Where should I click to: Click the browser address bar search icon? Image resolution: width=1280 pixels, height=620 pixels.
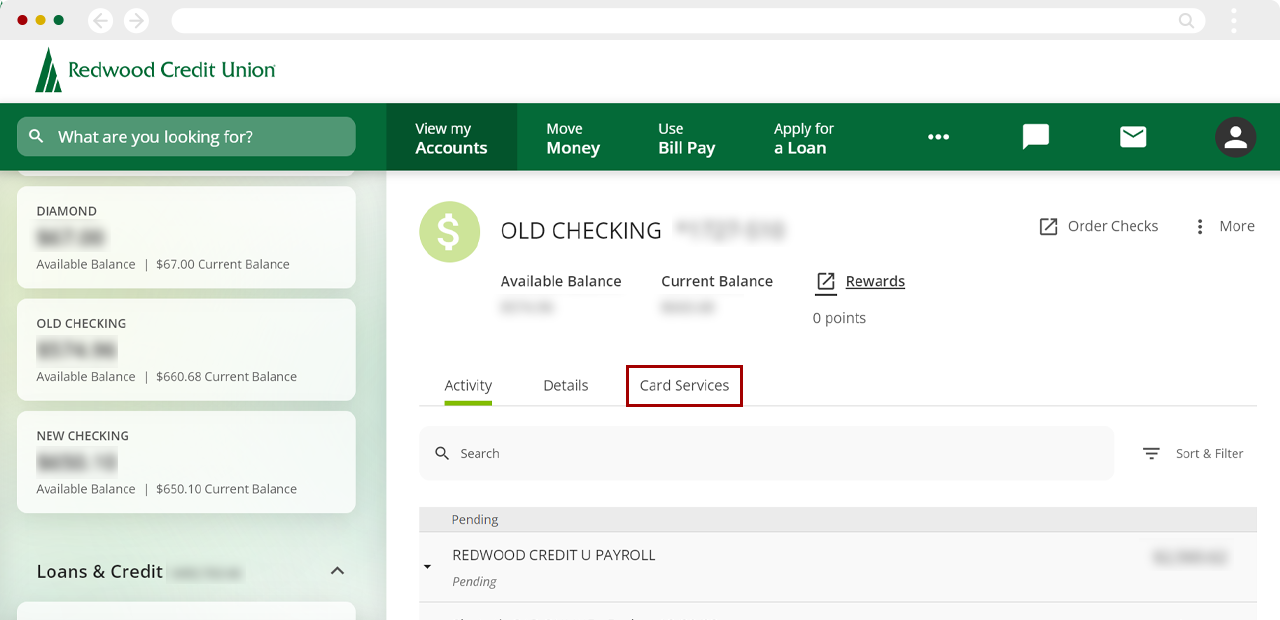click(x=1186, y=20)
